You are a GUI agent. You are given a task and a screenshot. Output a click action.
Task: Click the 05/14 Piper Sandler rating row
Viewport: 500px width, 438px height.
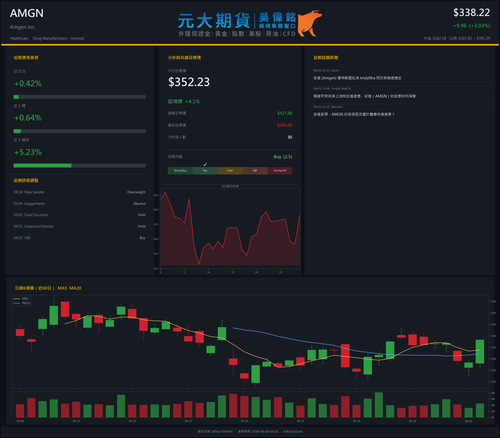tap(80, 192)
